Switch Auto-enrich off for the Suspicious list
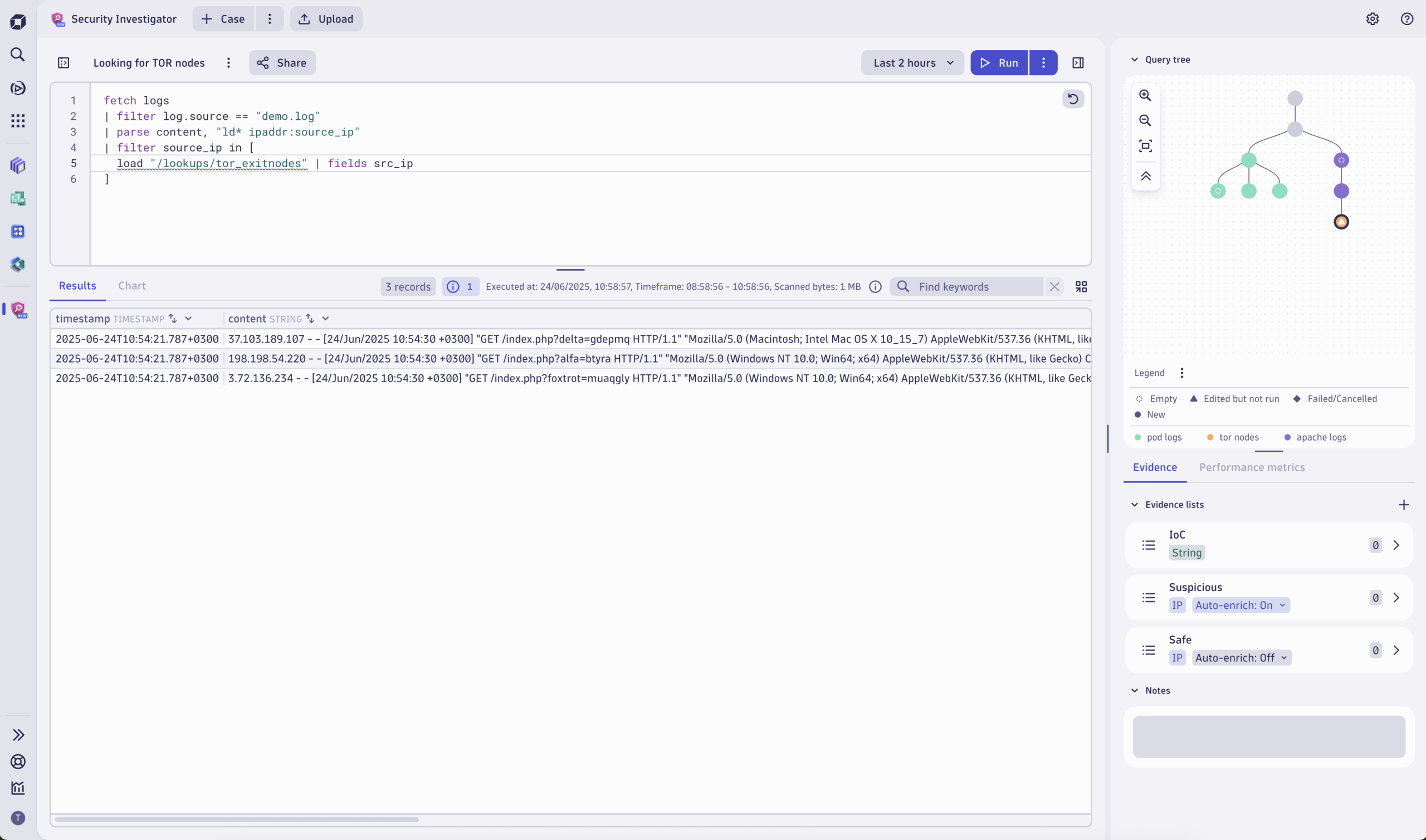 1241,604
